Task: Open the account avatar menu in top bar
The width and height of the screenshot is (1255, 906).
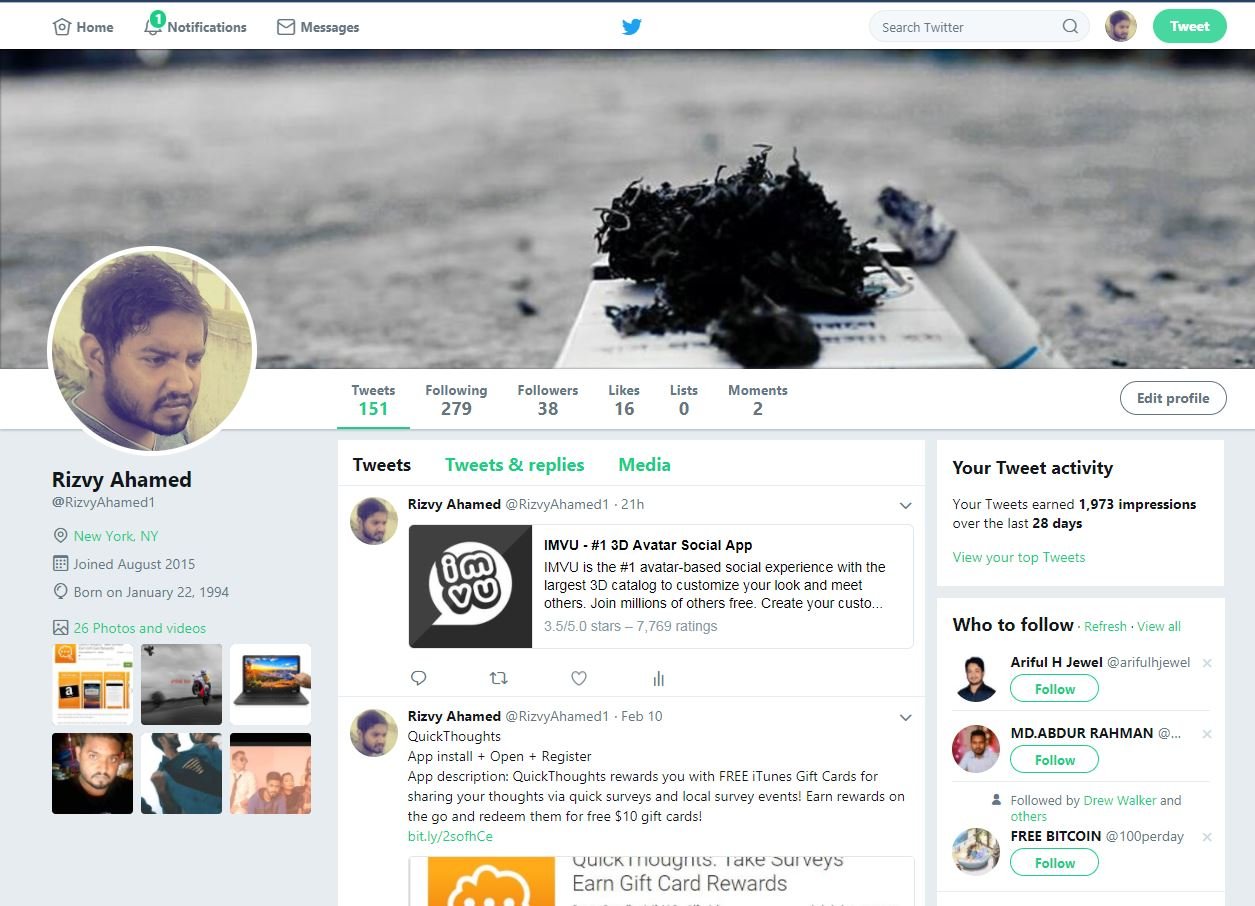Action: (1121, 26)
